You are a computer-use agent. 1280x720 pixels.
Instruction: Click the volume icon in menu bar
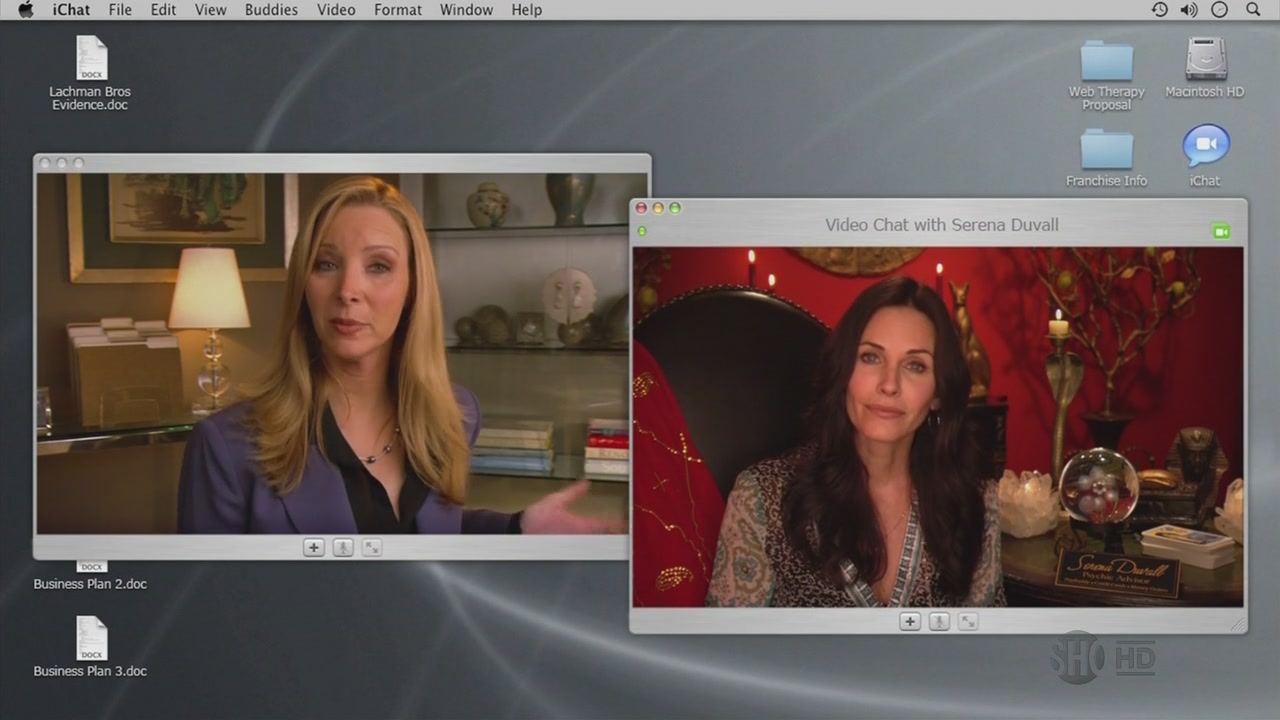pyautogui.click(x=1189, y=9)
